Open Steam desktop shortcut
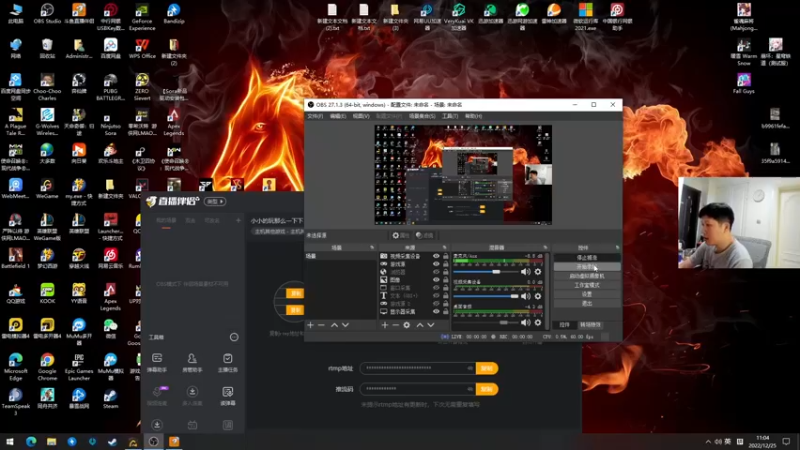The width and height of the screenshot is (800, 450). (x=110, y=396)
